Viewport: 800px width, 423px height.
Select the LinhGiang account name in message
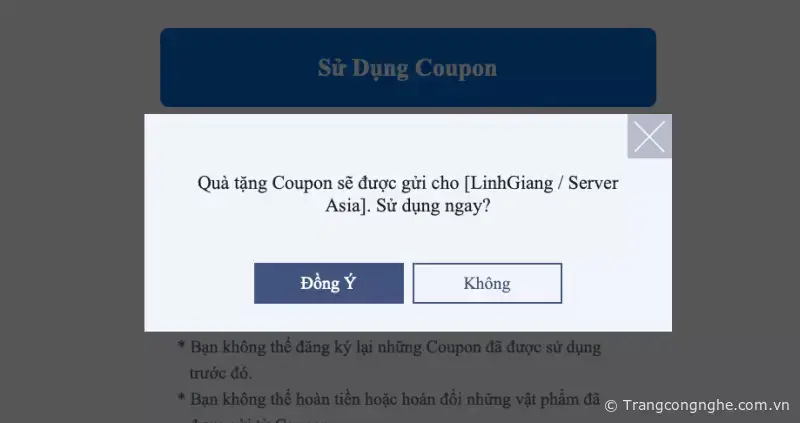pos(511,183)
